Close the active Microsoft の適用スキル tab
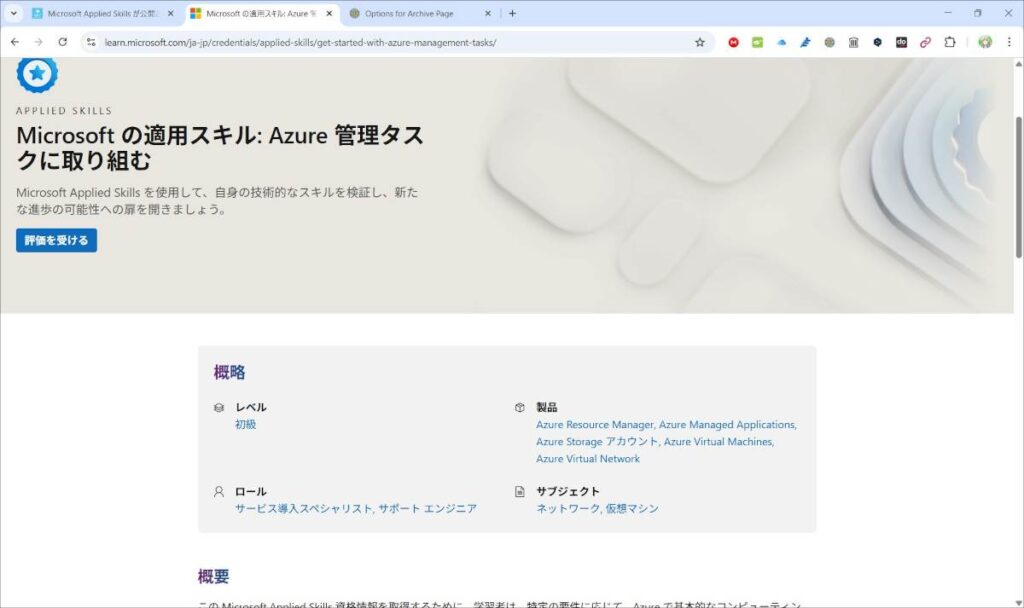 click(329, 13)
